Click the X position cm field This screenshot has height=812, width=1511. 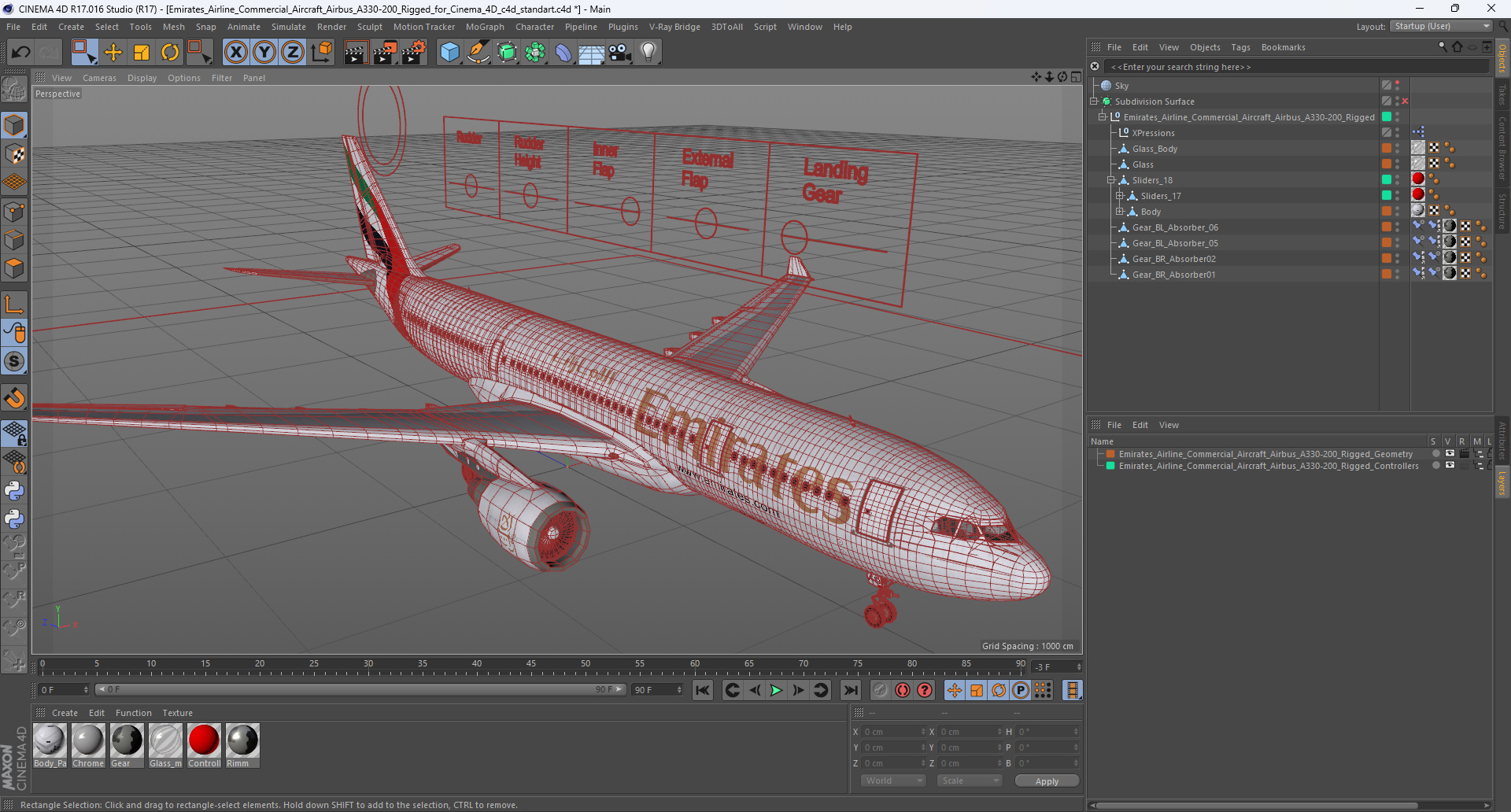click(x=894, y=732)
